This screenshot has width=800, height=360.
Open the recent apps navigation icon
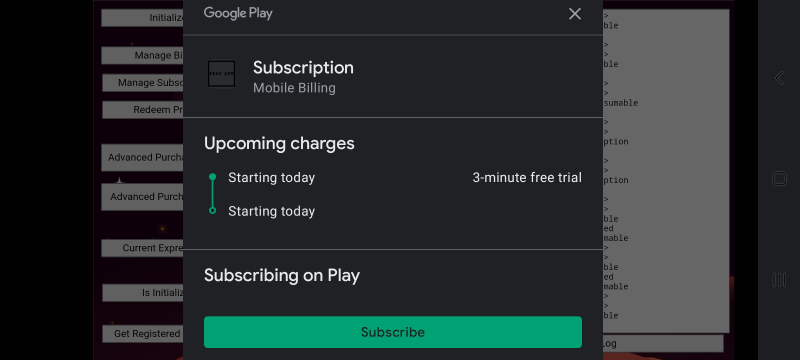pyautogui.click(x=779, y=279)
